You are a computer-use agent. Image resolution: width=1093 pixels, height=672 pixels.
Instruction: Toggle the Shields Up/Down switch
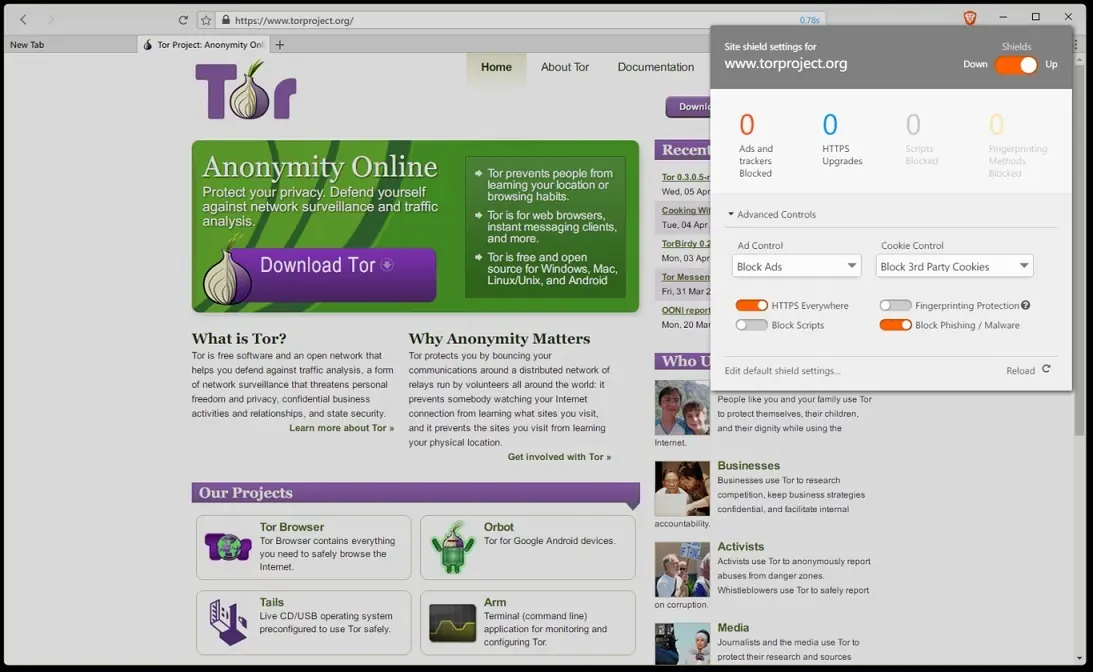(x=1016, y=65)
